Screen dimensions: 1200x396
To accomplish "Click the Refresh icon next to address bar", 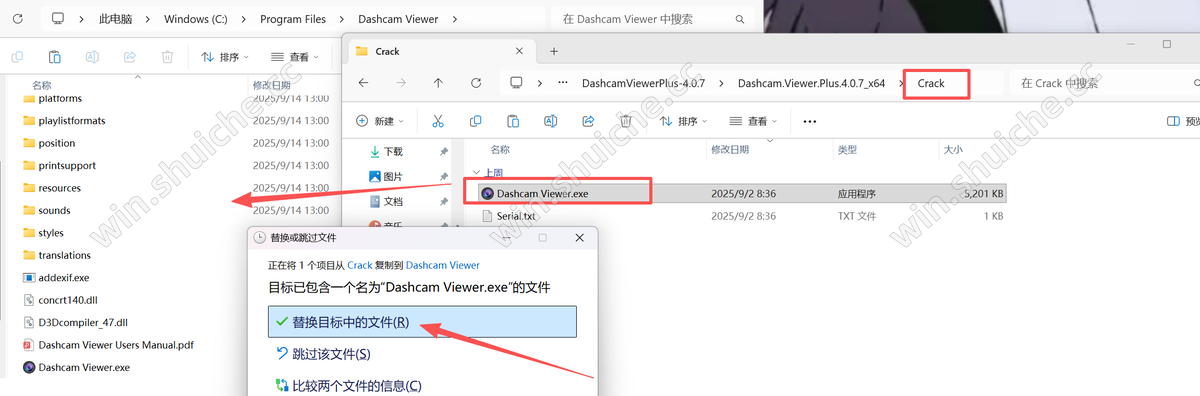I will tap(477, 83).
